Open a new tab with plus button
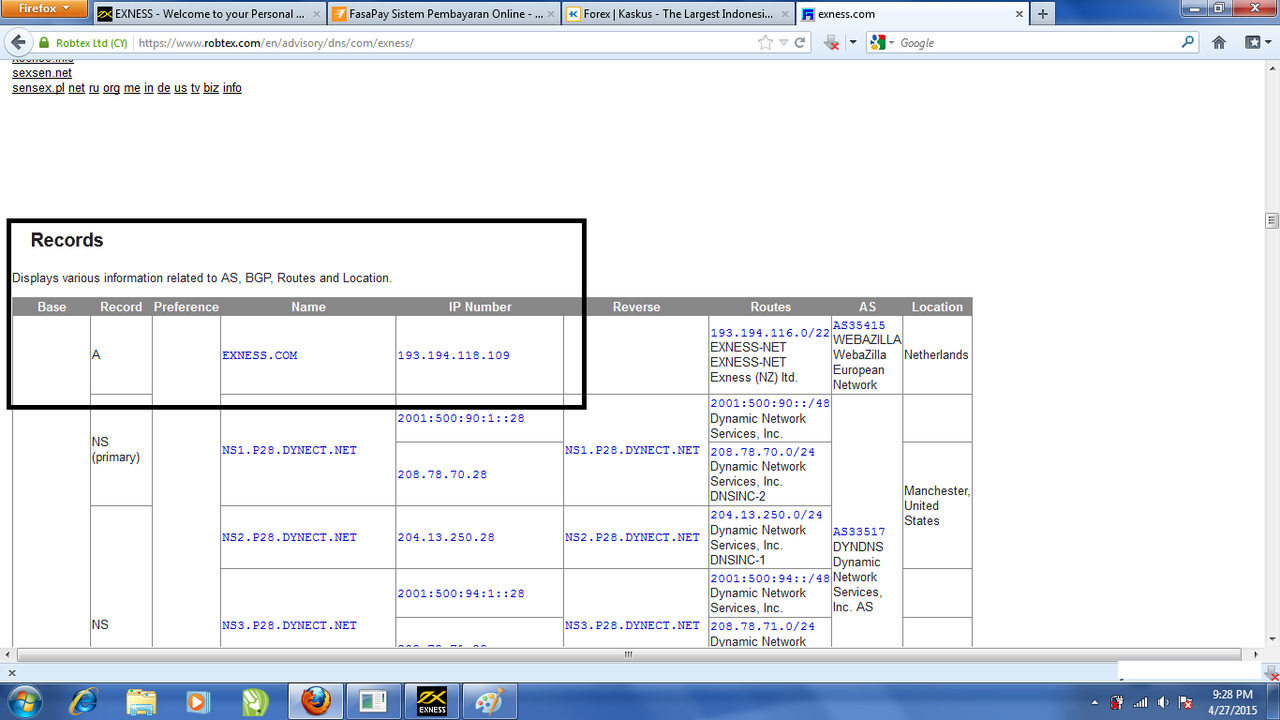The width and height of the screenshot is (1280, 720). coord(1042,14)
